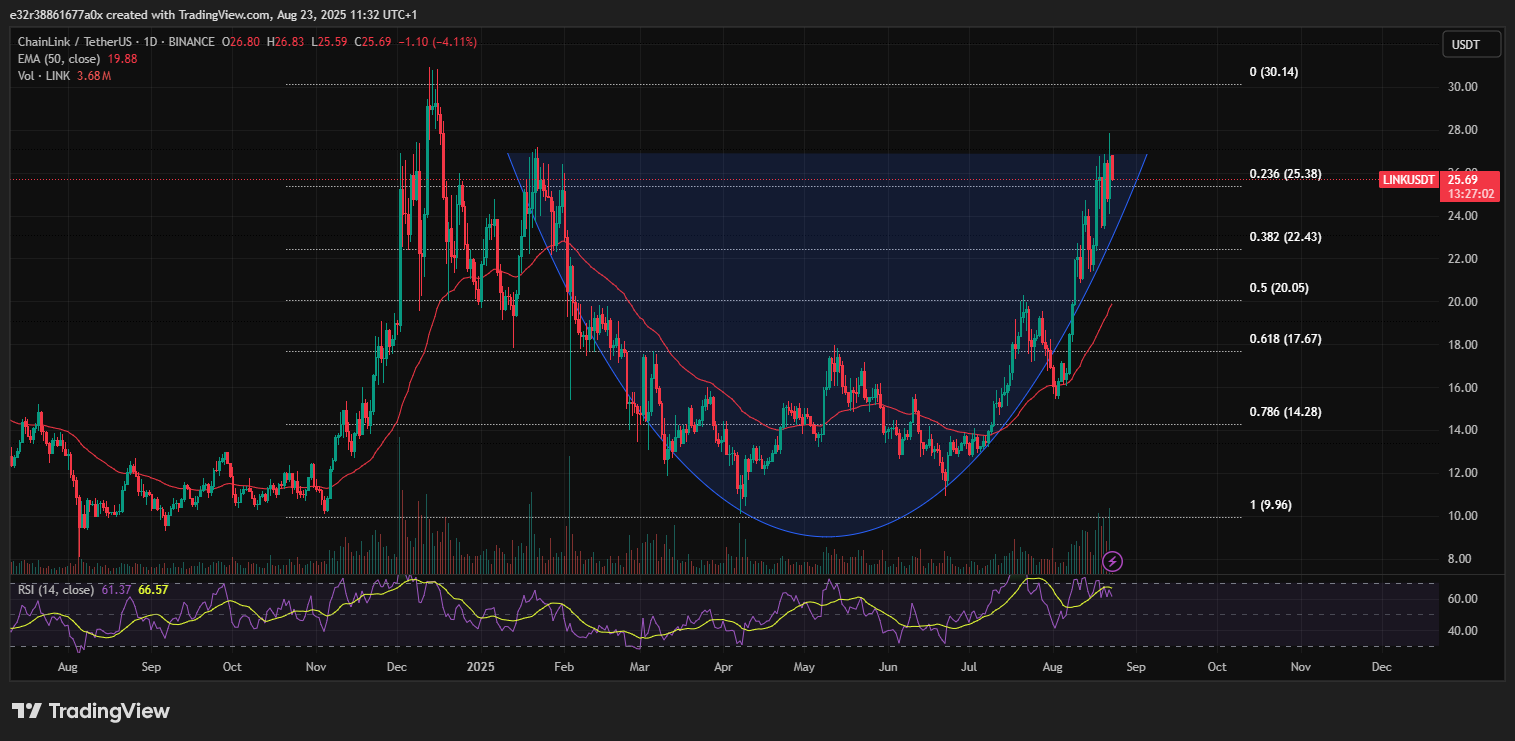Click the purple lightning bolt event icon

click(1110, 560)
